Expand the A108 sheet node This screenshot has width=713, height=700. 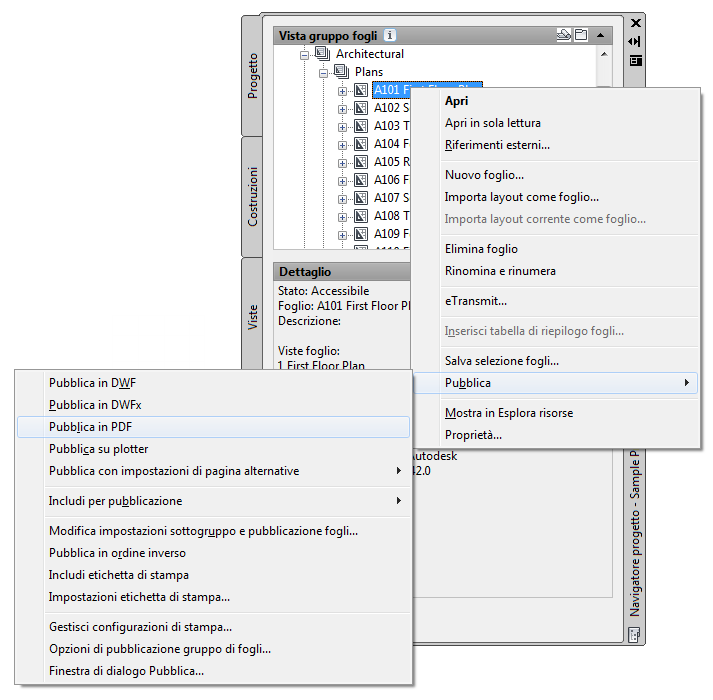click(342, 217)
